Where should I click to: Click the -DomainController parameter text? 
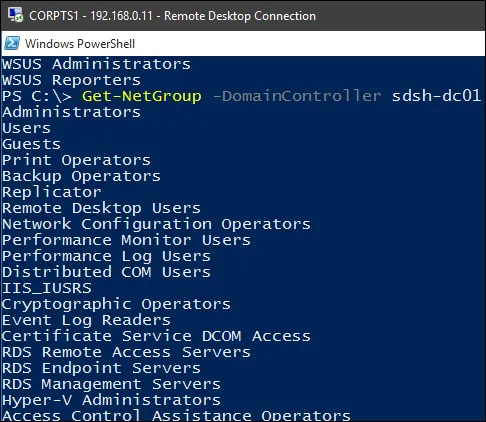point(297,96)
